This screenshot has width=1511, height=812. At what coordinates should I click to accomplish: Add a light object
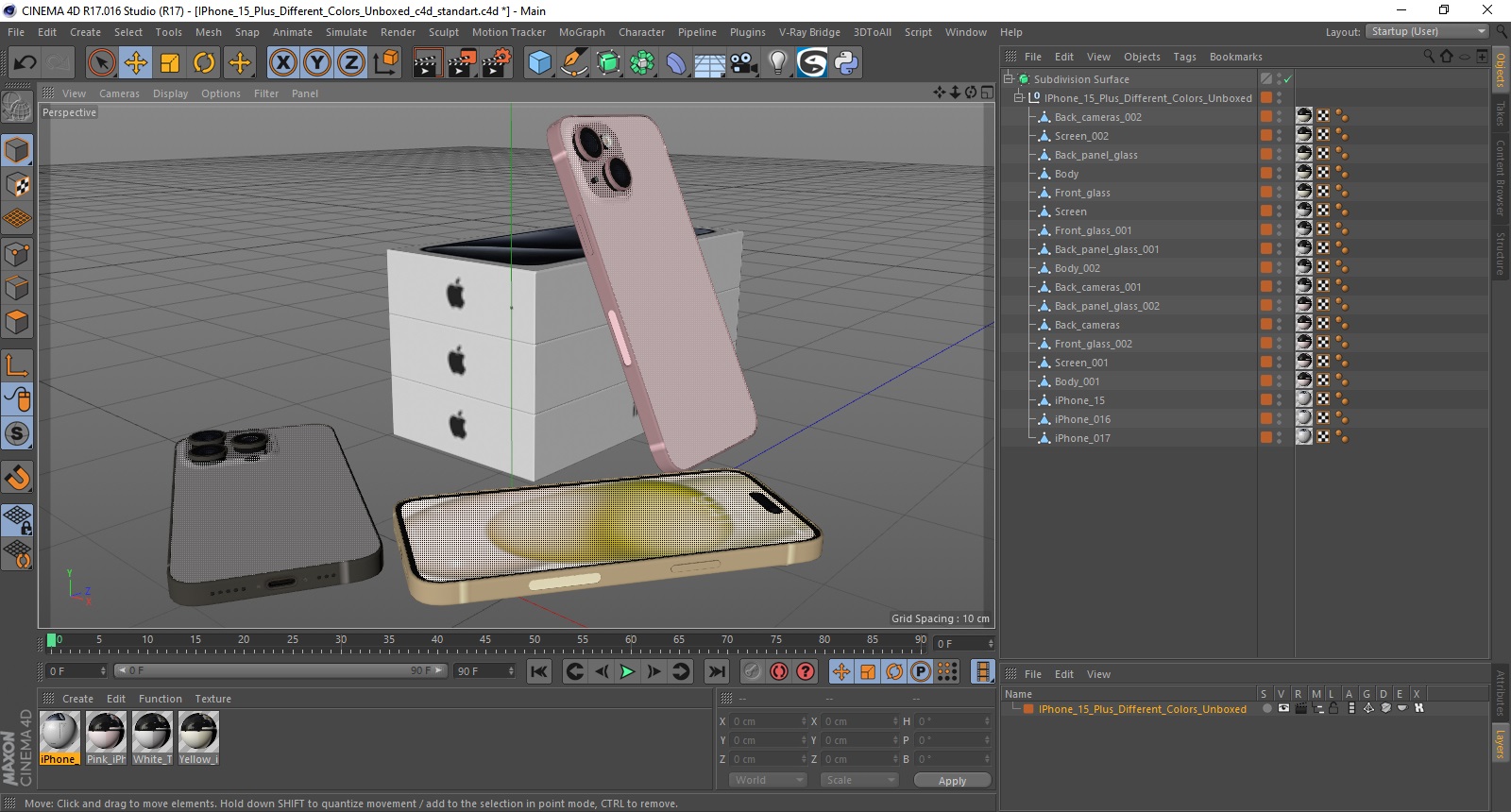[x=778, y=63]
